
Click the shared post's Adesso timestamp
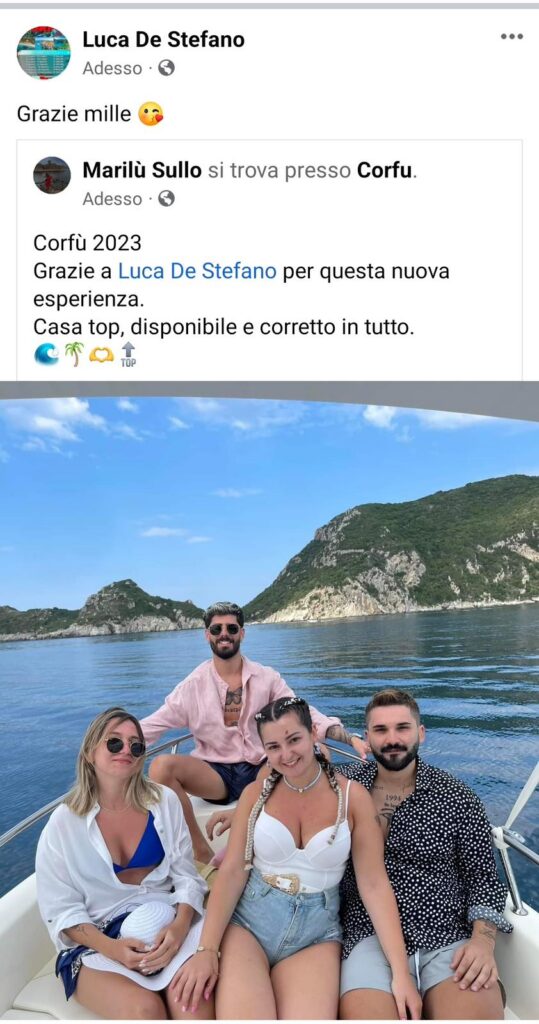coord(112,199)
